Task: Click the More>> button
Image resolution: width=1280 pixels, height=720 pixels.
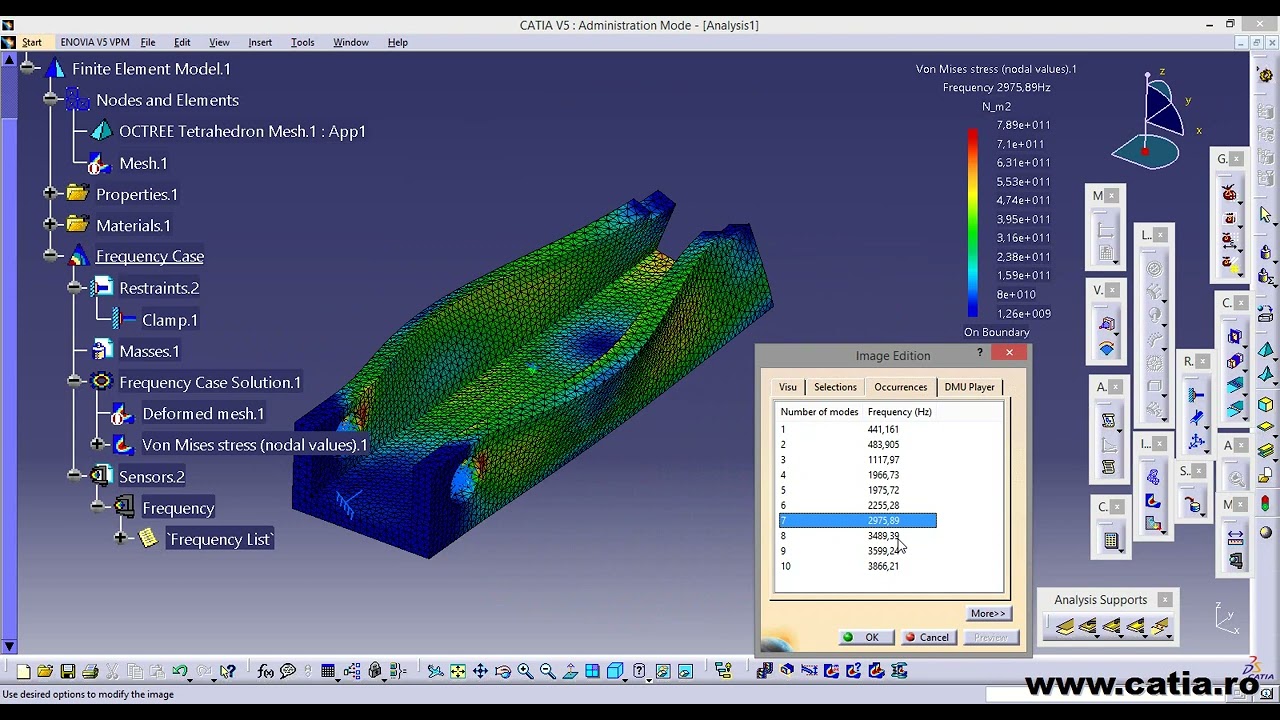Action: click(988, 614)
